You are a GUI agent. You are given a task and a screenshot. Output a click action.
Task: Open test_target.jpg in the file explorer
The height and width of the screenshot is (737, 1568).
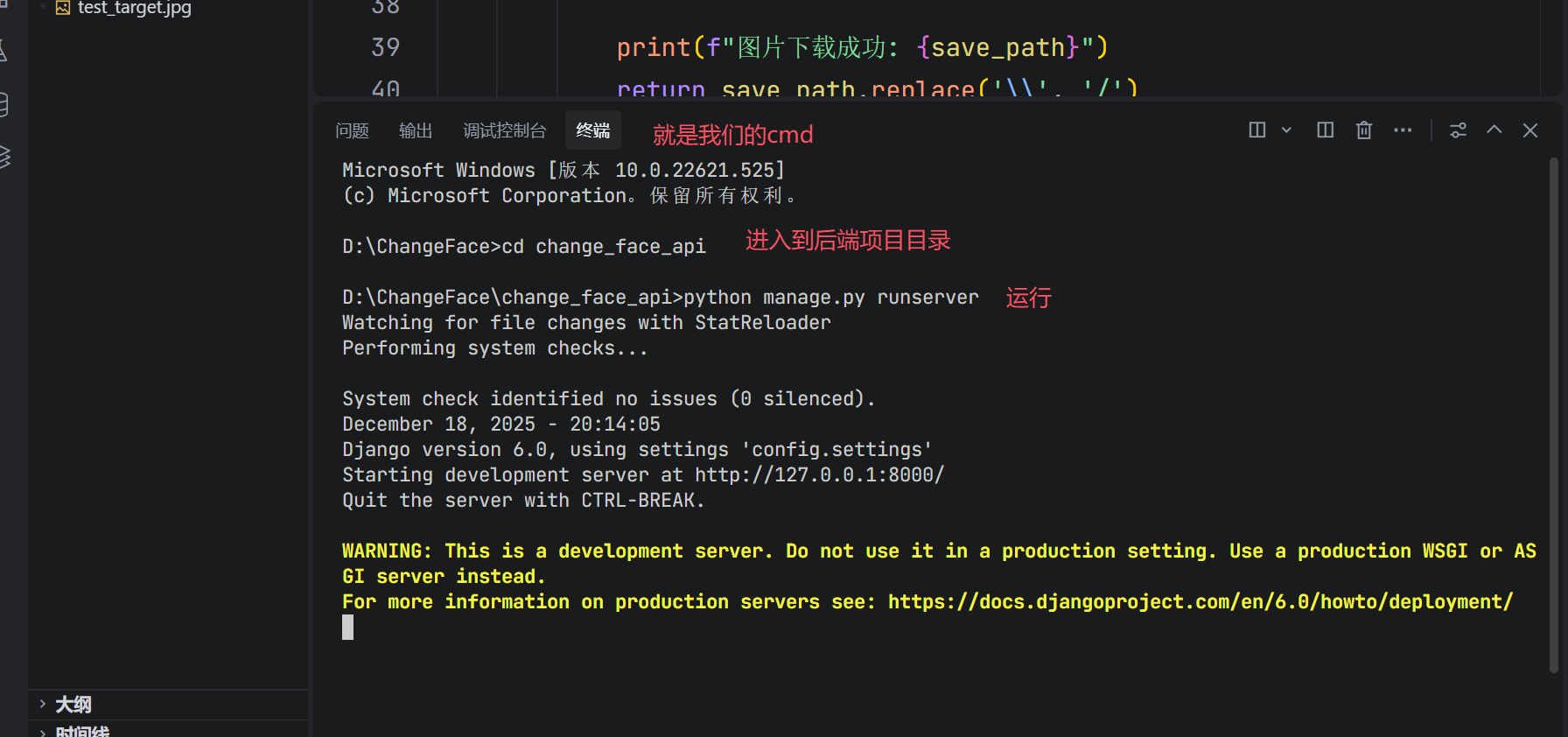click(x=134, y=8)
